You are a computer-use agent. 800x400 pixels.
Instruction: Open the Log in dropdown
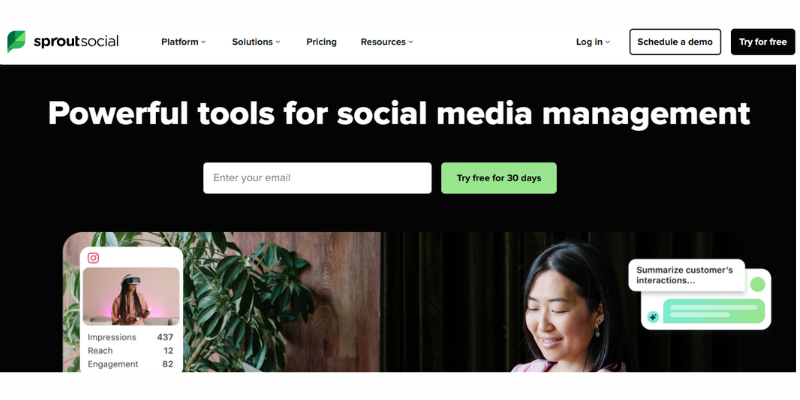593,42
